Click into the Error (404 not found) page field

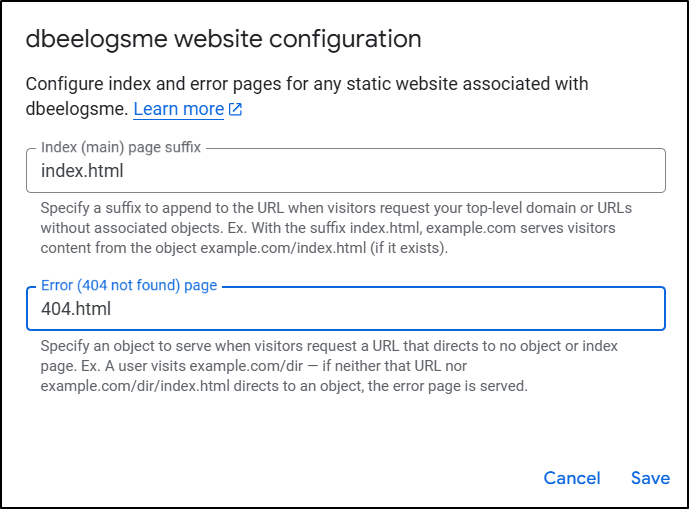coord(345,309)
